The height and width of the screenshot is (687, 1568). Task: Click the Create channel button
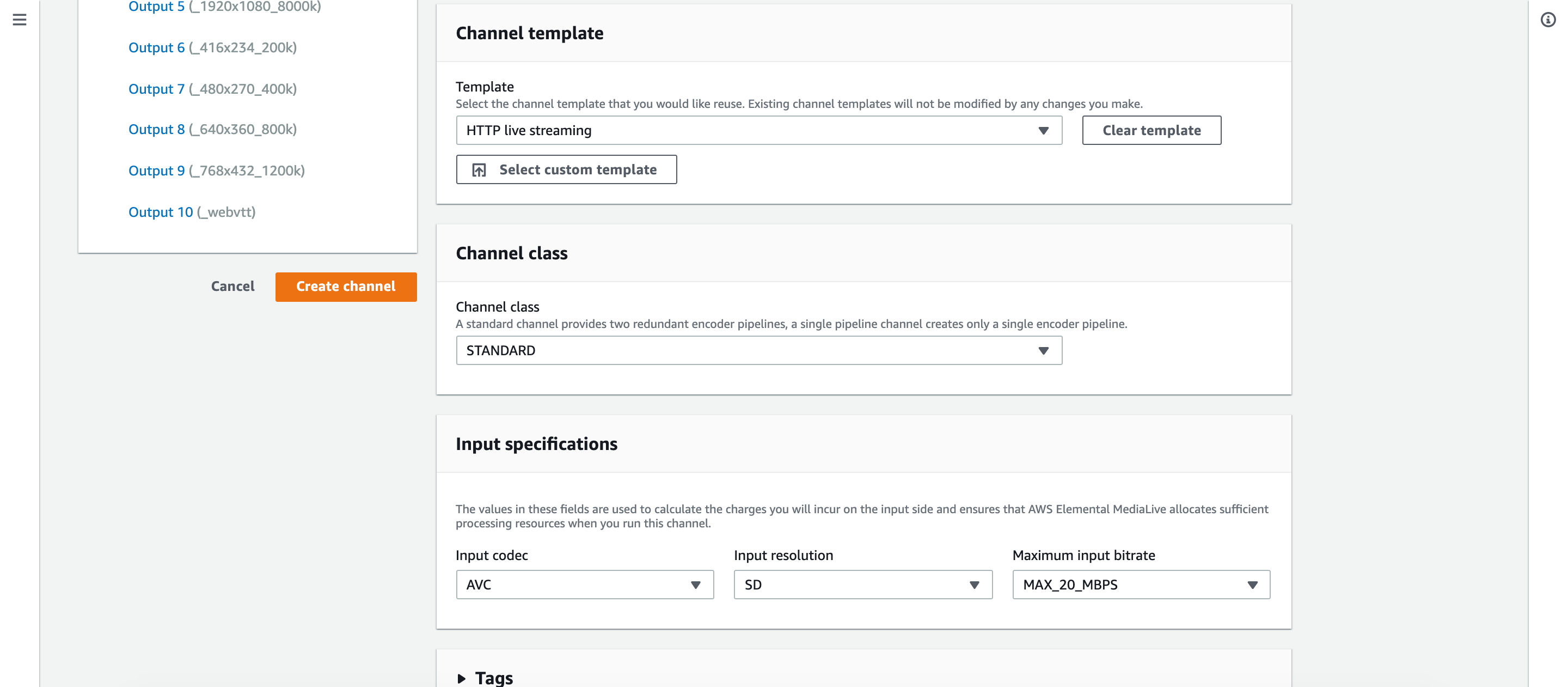click(346, 286)
